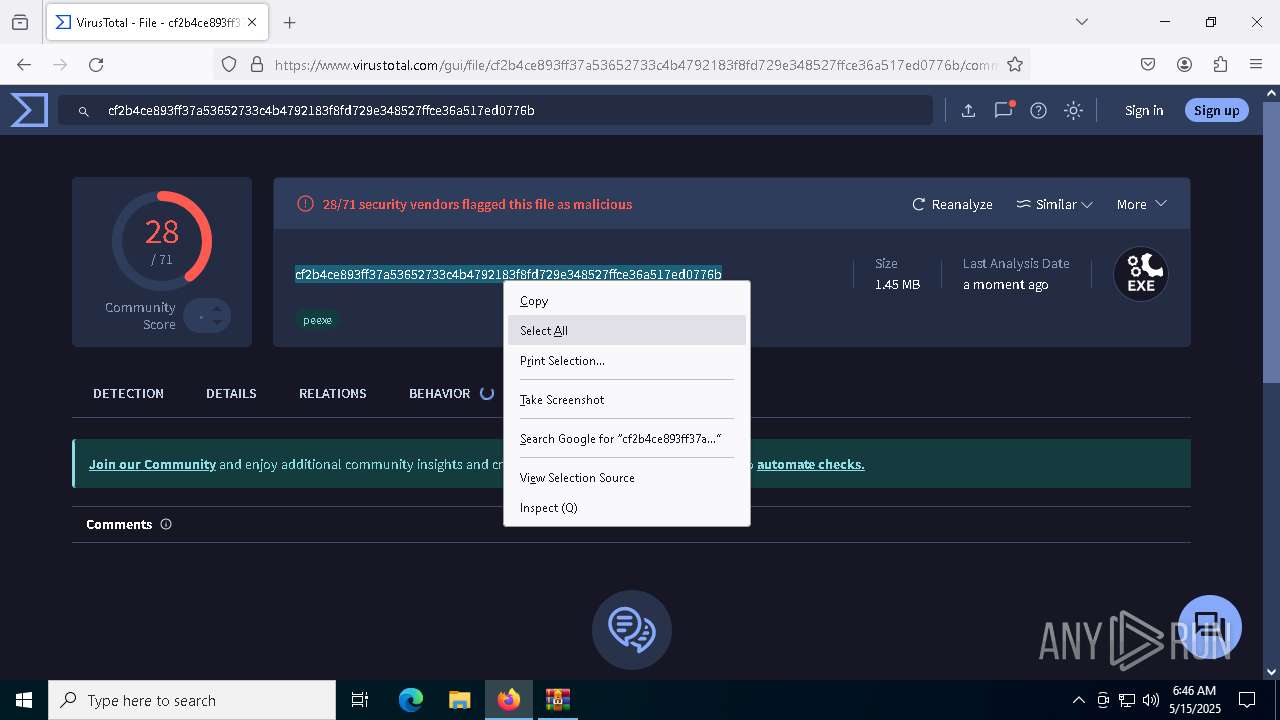Open a new browser tab
This screenshot has height=720, width=1280.
pyautogui.click(x=289, y=22)
